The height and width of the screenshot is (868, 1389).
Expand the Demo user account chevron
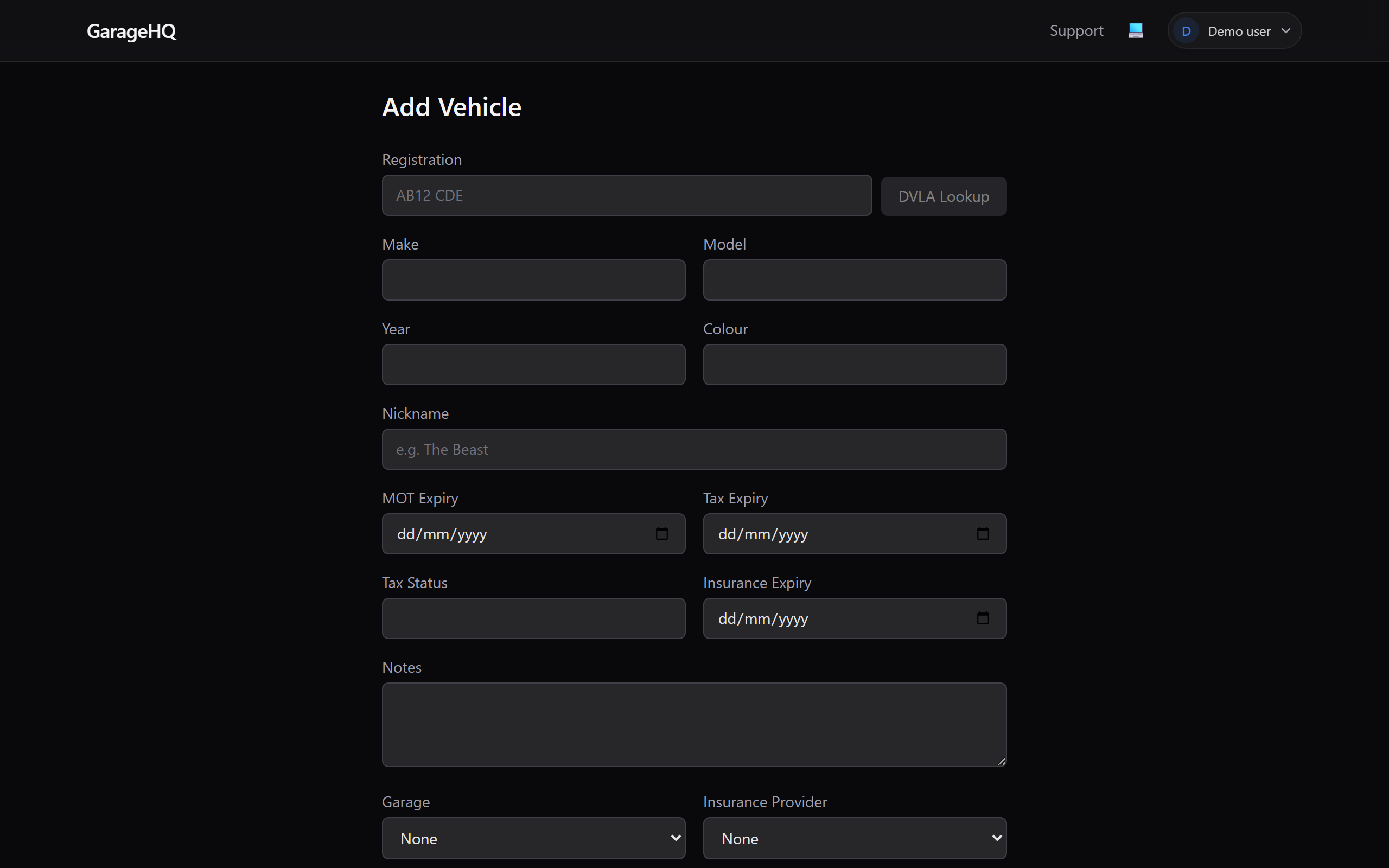(1285, 30)
